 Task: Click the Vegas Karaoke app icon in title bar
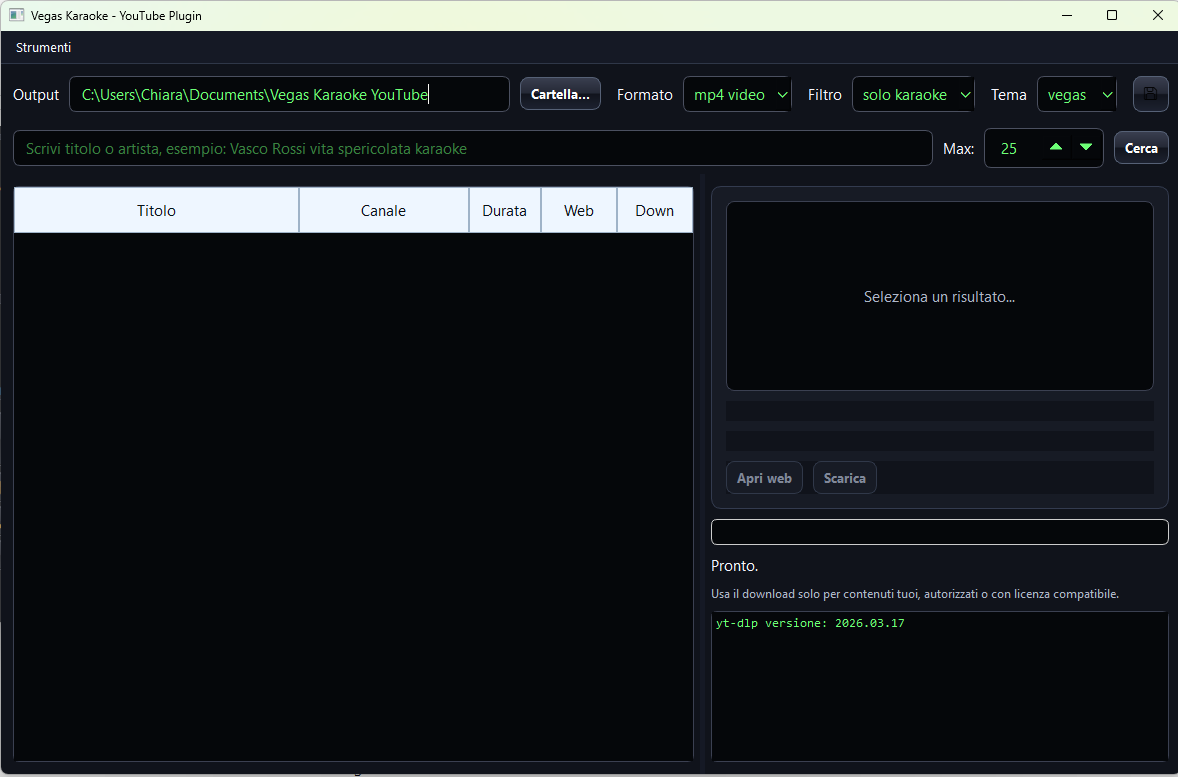[17, 15]
